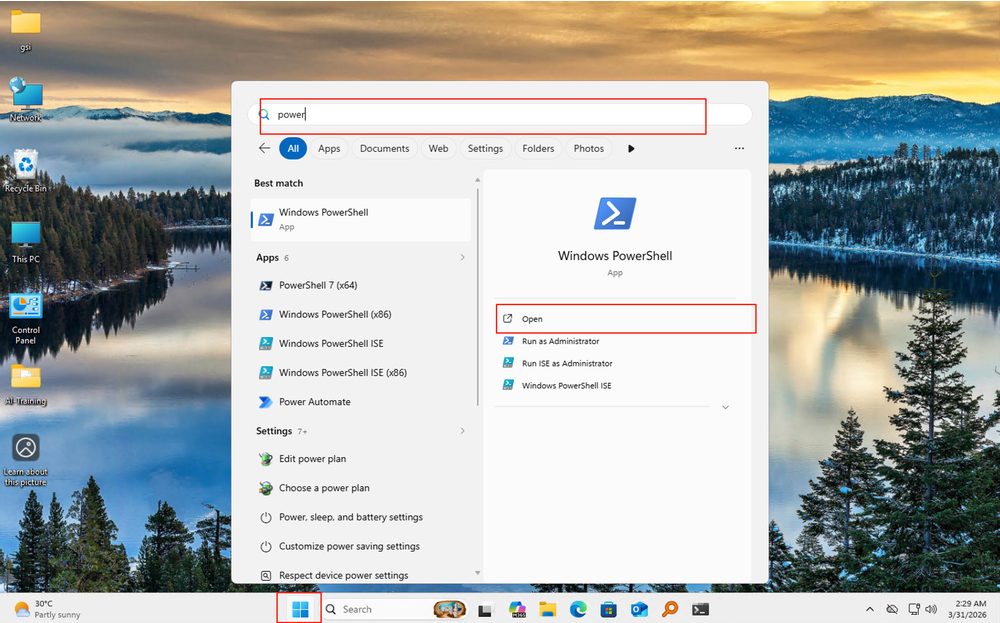
Task: Open Windows PowerShell from the Best match result
Action: point(360,219)
